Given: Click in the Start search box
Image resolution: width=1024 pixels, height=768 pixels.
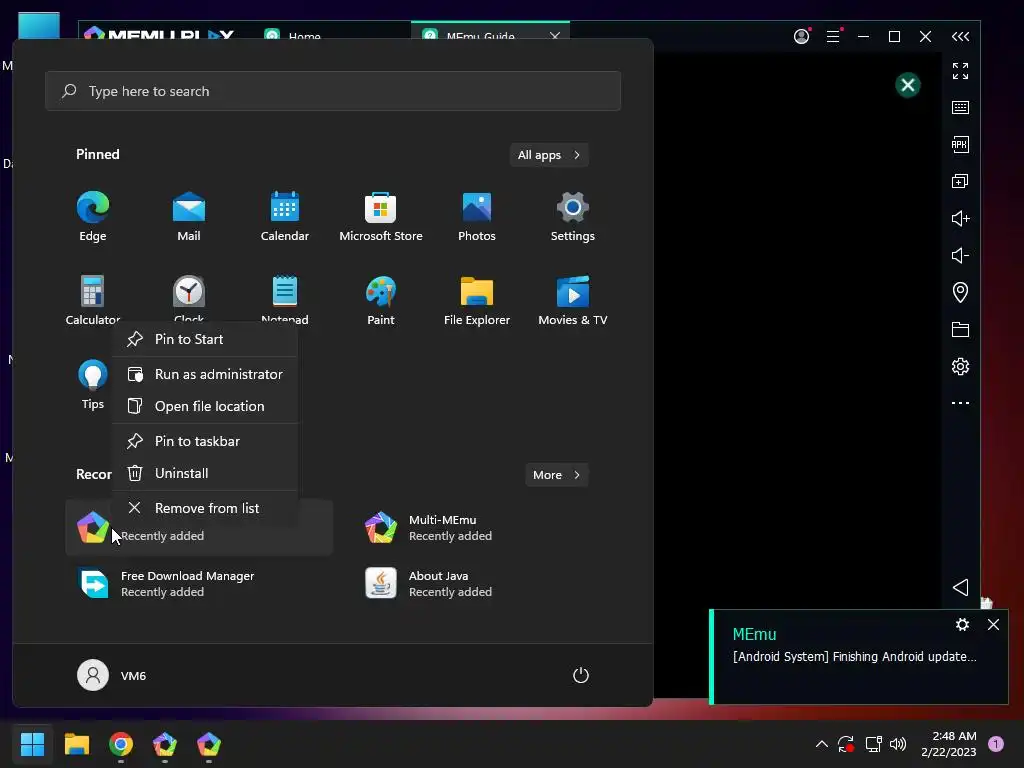Looking at the screenshot, I should point(333,91).
